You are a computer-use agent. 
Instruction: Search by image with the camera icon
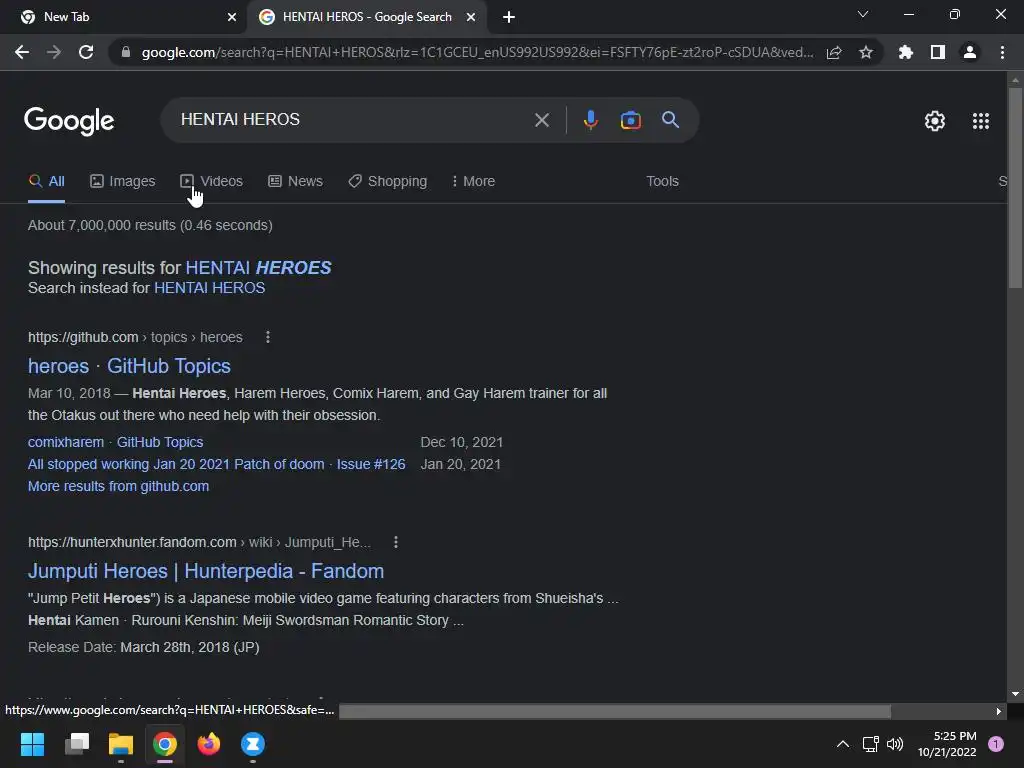point(630,120)
